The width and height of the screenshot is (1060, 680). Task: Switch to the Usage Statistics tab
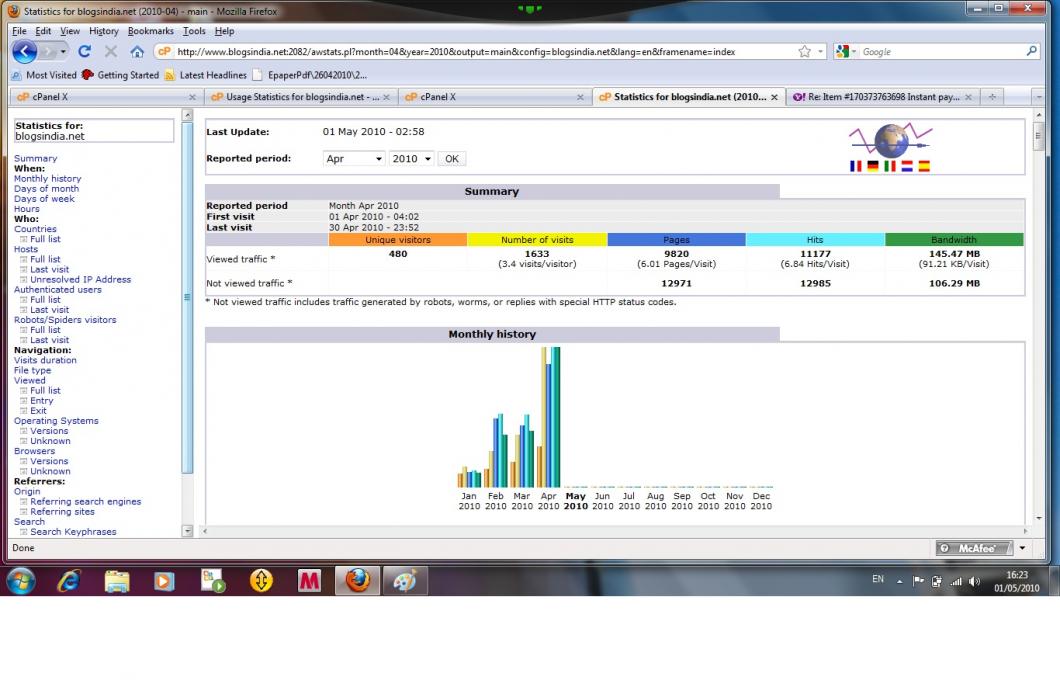click(300, 97)
